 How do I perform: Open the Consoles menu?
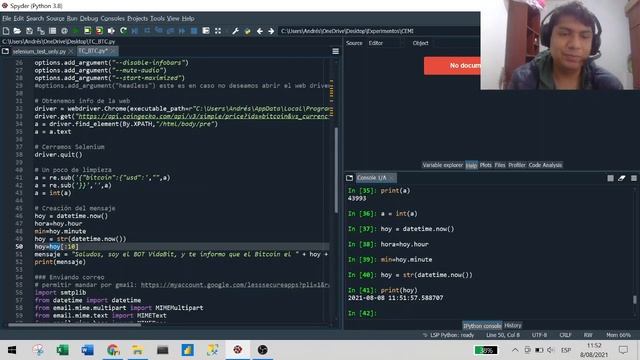click(x=113, y=18)
